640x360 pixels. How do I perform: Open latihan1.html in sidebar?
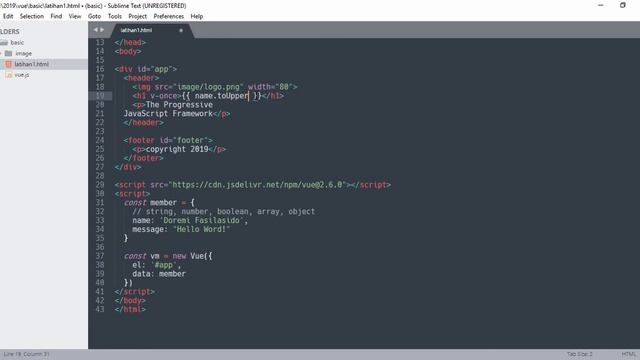tap(31, 64)
